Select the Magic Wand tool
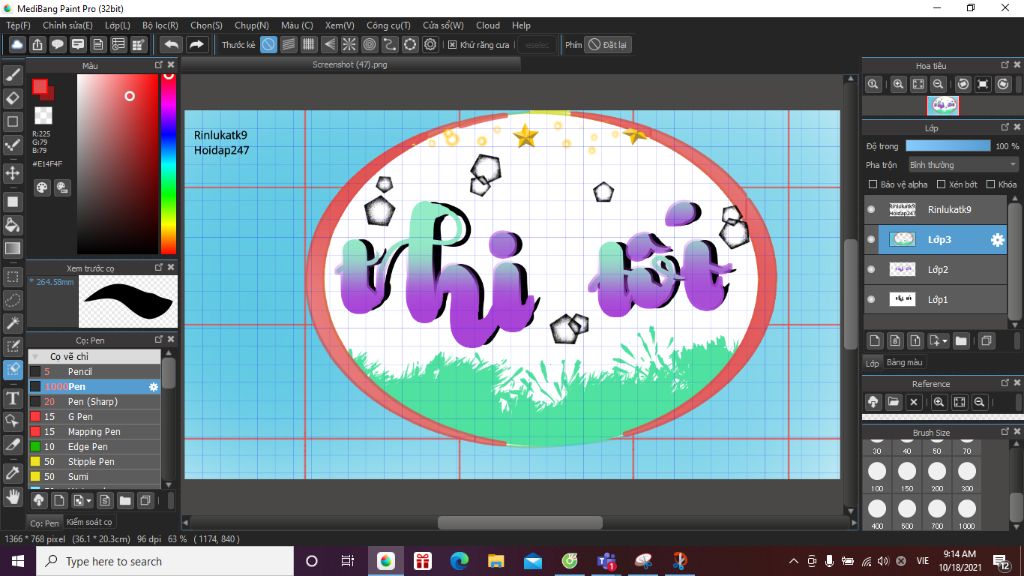Screen dimensions: 1024x576 tap(13, 323)
